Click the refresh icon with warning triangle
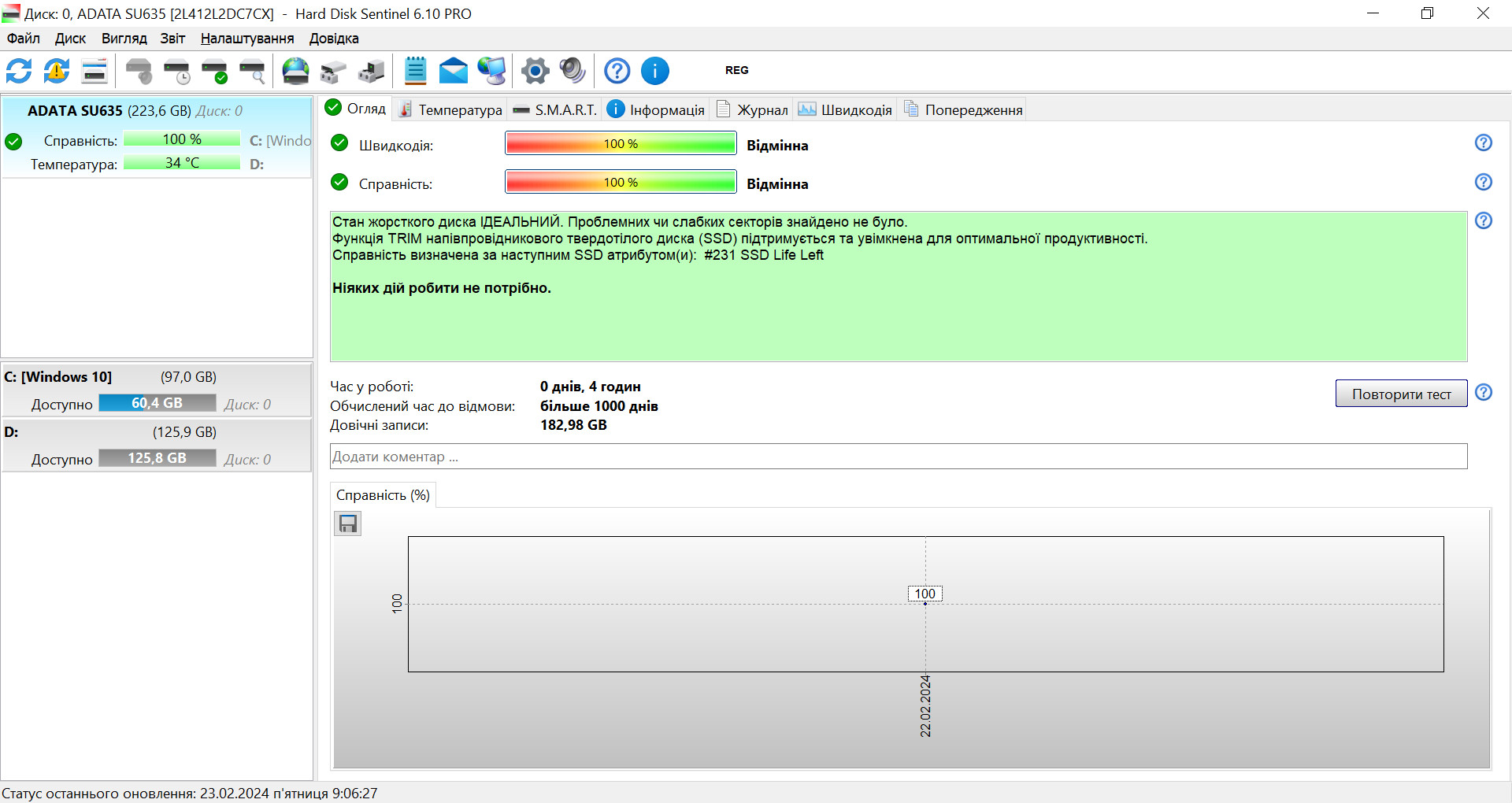This screenshot has height=803, width=1512. pyautogui.click(x=57, y=71)
